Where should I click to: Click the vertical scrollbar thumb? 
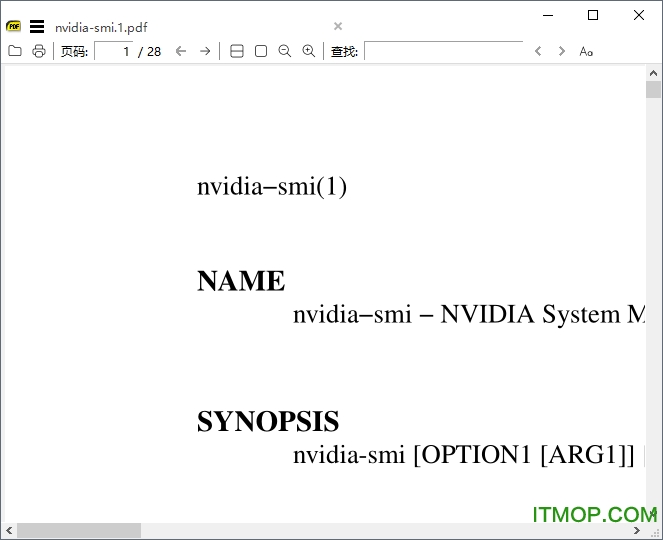[653, 89]
